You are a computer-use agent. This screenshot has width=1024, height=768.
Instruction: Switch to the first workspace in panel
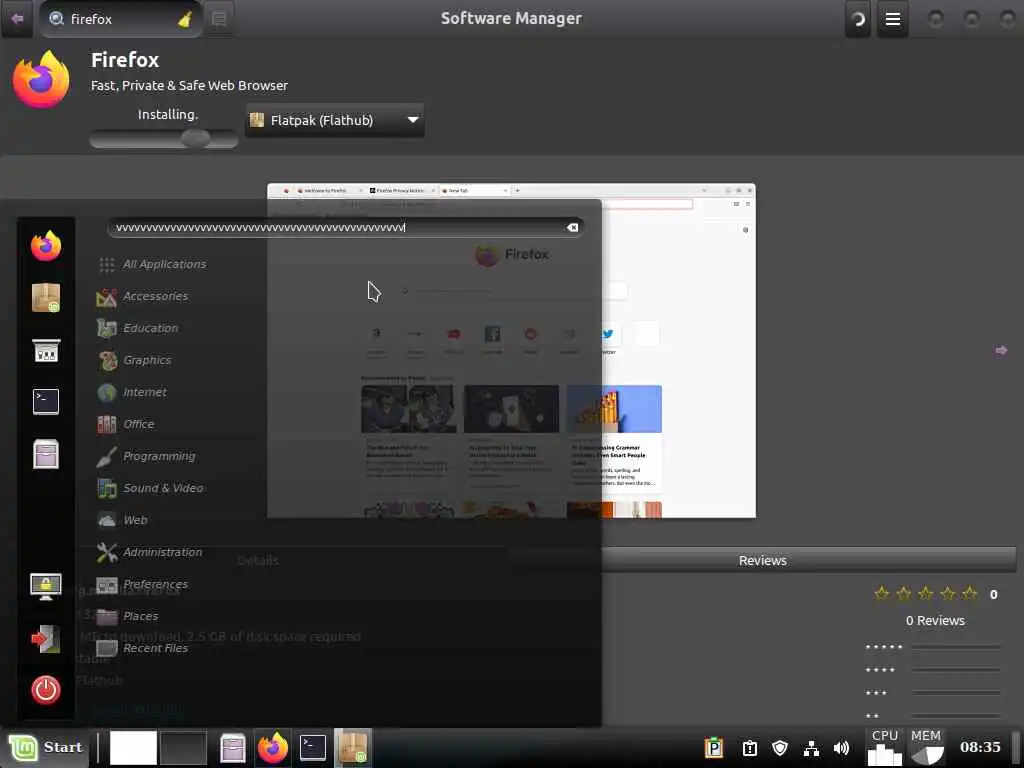(133, 748)
